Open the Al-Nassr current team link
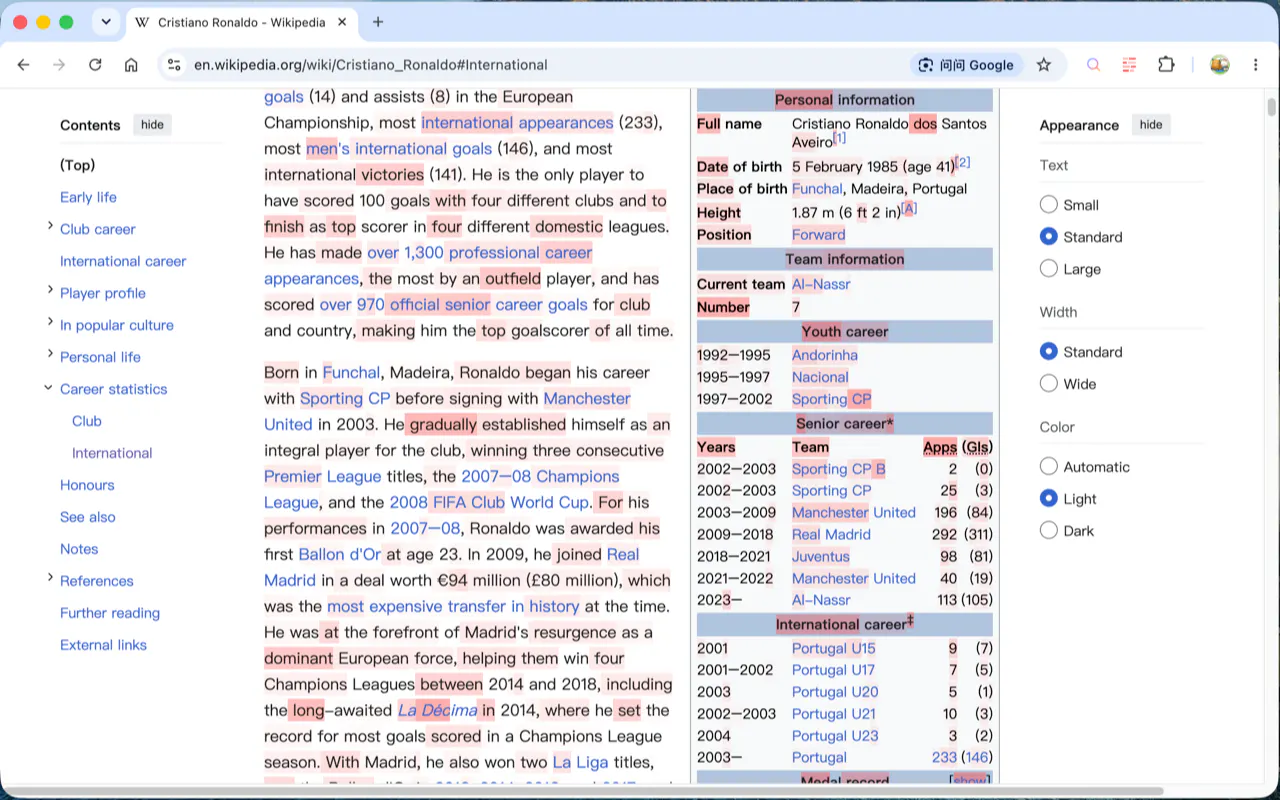The image size is (1280, 800). pos(821,284)
